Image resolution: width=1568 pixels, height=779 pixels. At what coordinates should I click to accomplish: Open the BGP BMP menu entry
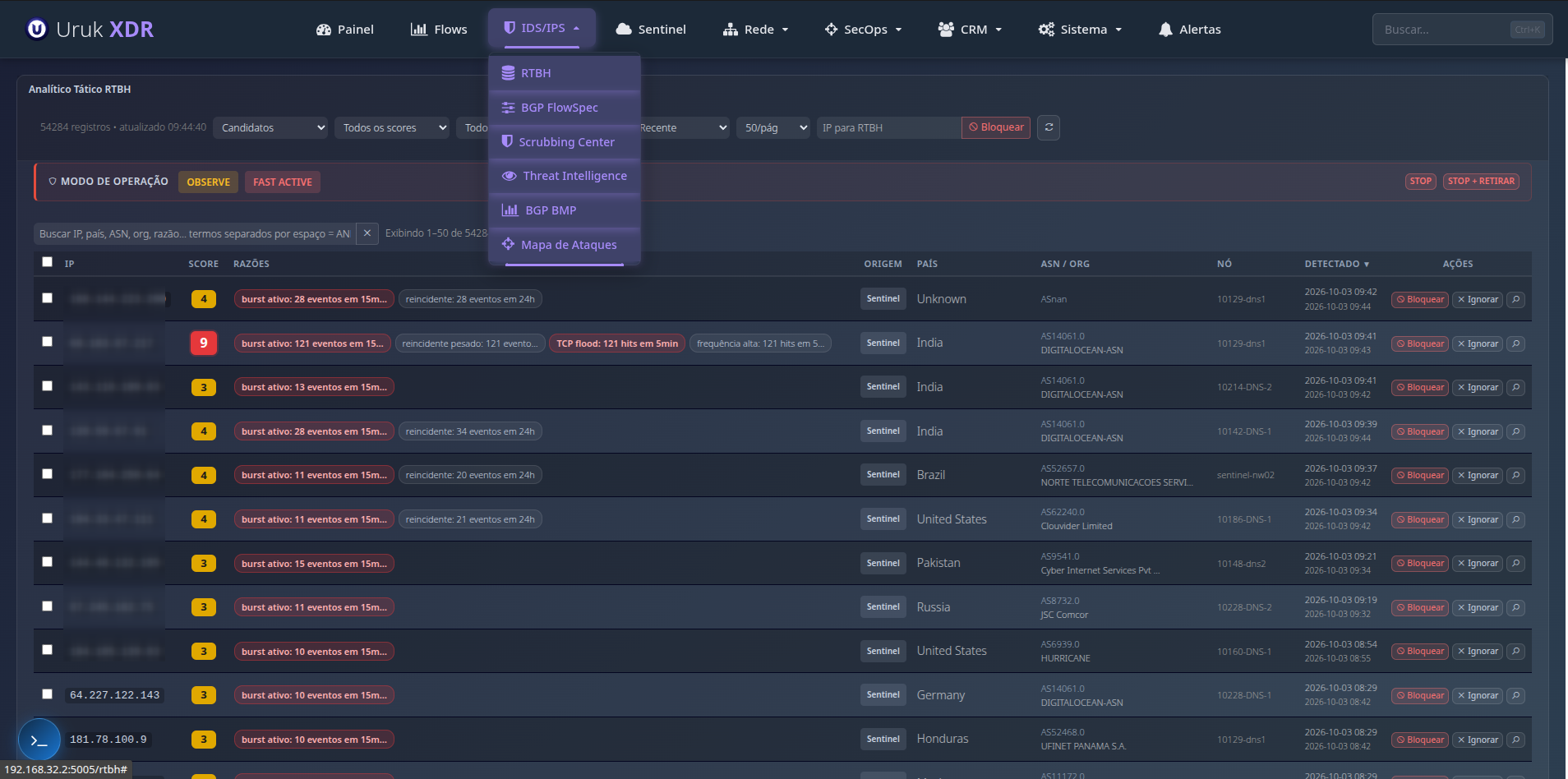(565, 210)
